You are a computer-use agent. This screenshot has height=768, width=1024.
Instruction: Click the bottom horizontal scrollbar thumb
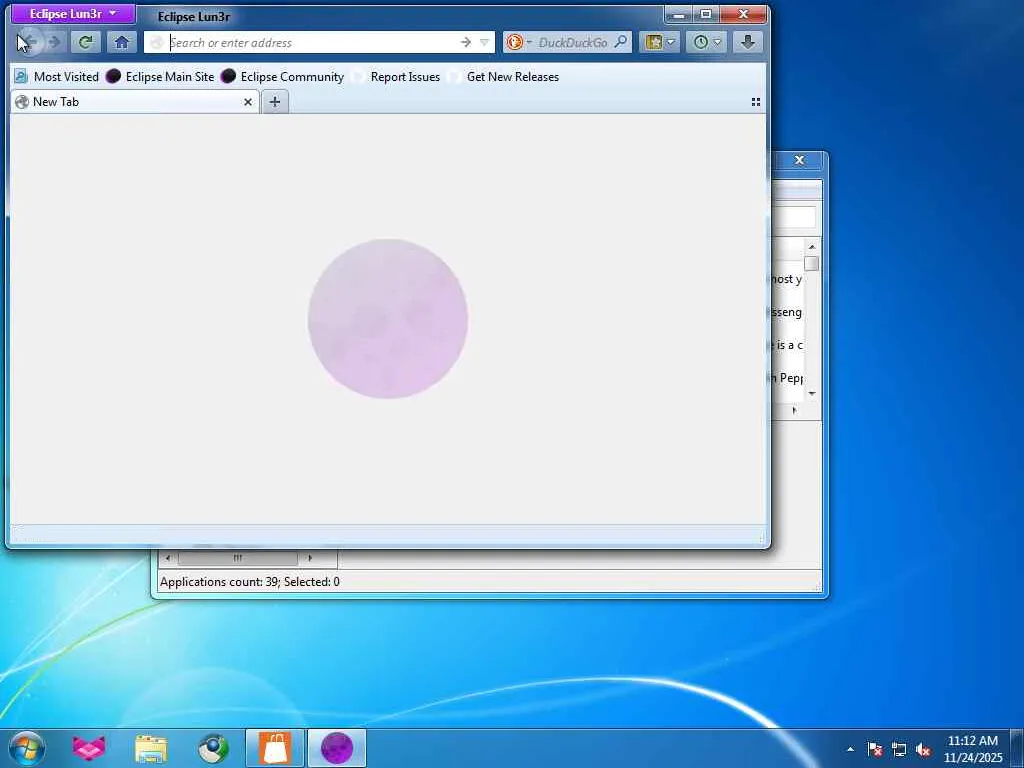coord(238,558)
